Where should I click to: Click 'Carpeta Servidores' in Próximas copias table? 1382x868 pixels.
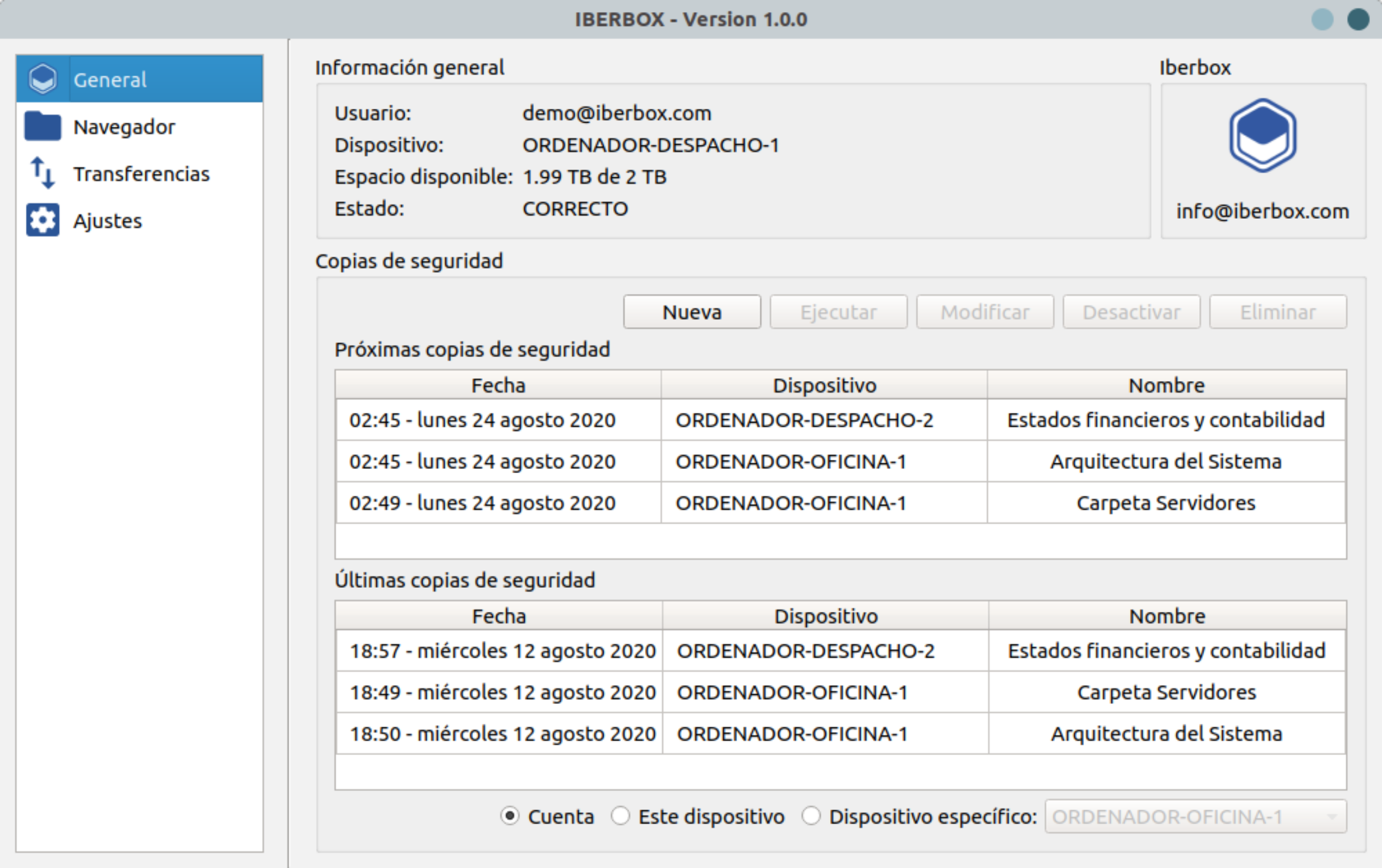(x=1166, y=503)
